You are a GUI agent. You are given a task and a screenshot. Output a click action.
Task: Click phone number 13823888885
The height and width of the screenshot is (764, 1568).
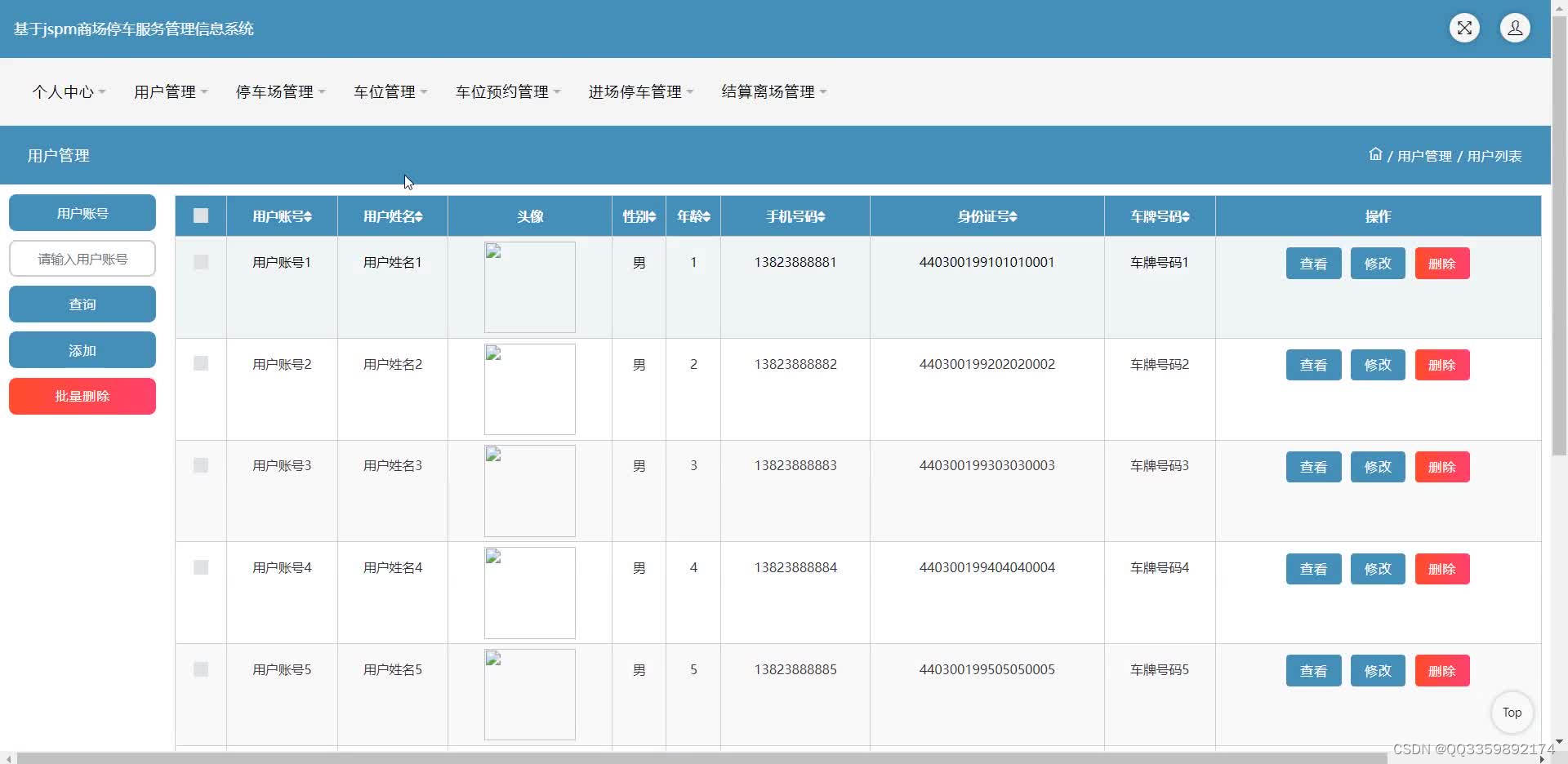795,669
